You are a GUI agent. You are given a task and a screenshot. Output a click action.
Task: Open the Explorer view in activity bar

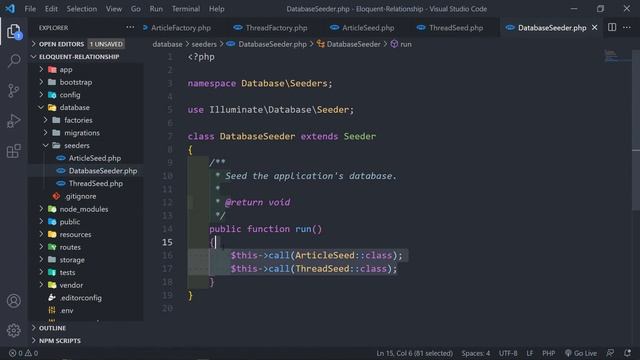pyautogui.click(x=14, y=32)
